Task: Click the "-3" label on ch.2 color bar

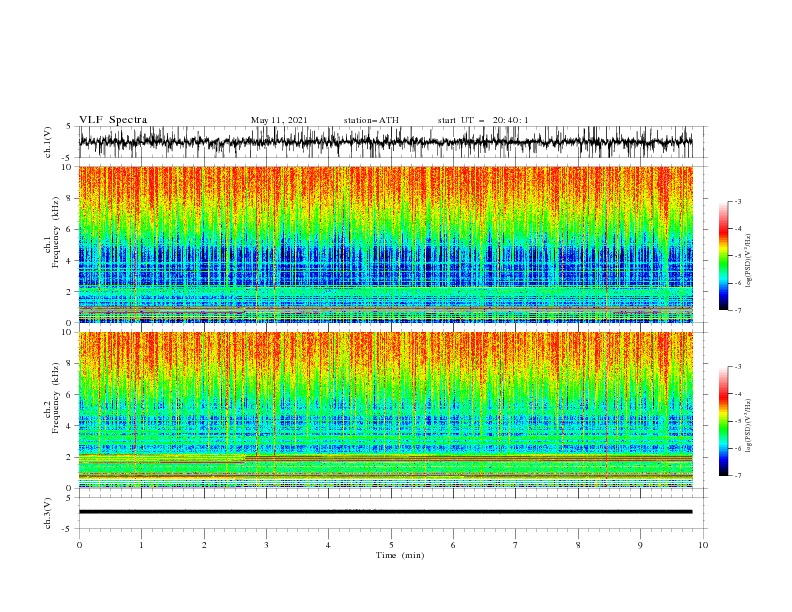Action: tap(738, 367)
